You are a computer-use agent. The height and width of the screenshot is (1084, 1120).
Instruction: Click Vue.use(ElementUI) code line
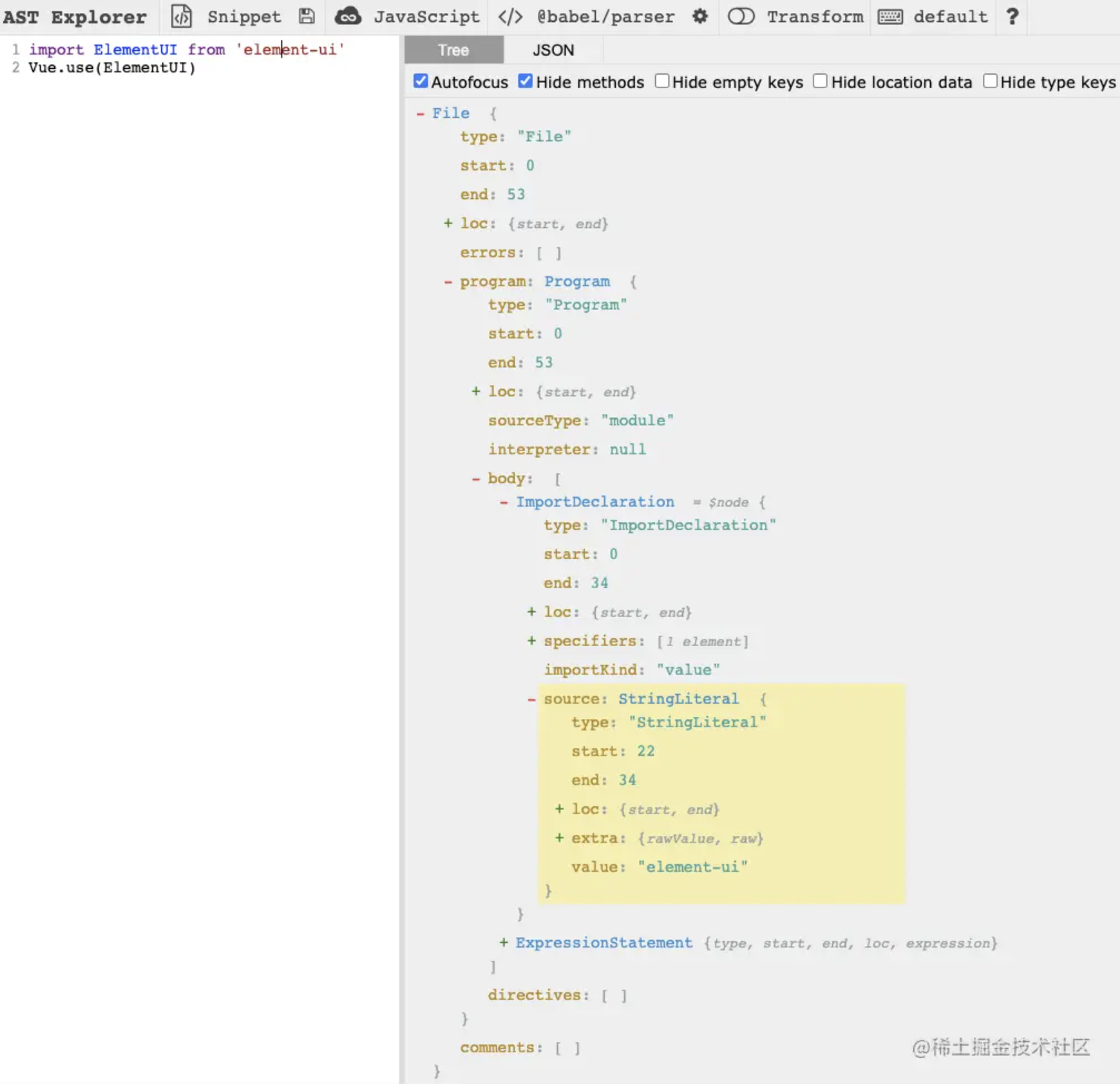click(112, 67)
